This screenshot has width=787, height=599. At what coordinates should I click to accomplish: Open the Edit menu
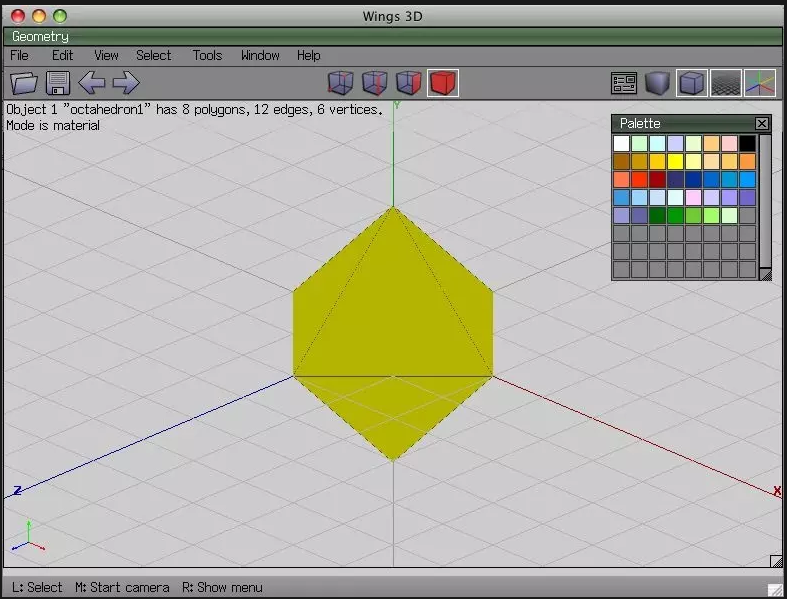pyautogui.click(x=62, y=55)
